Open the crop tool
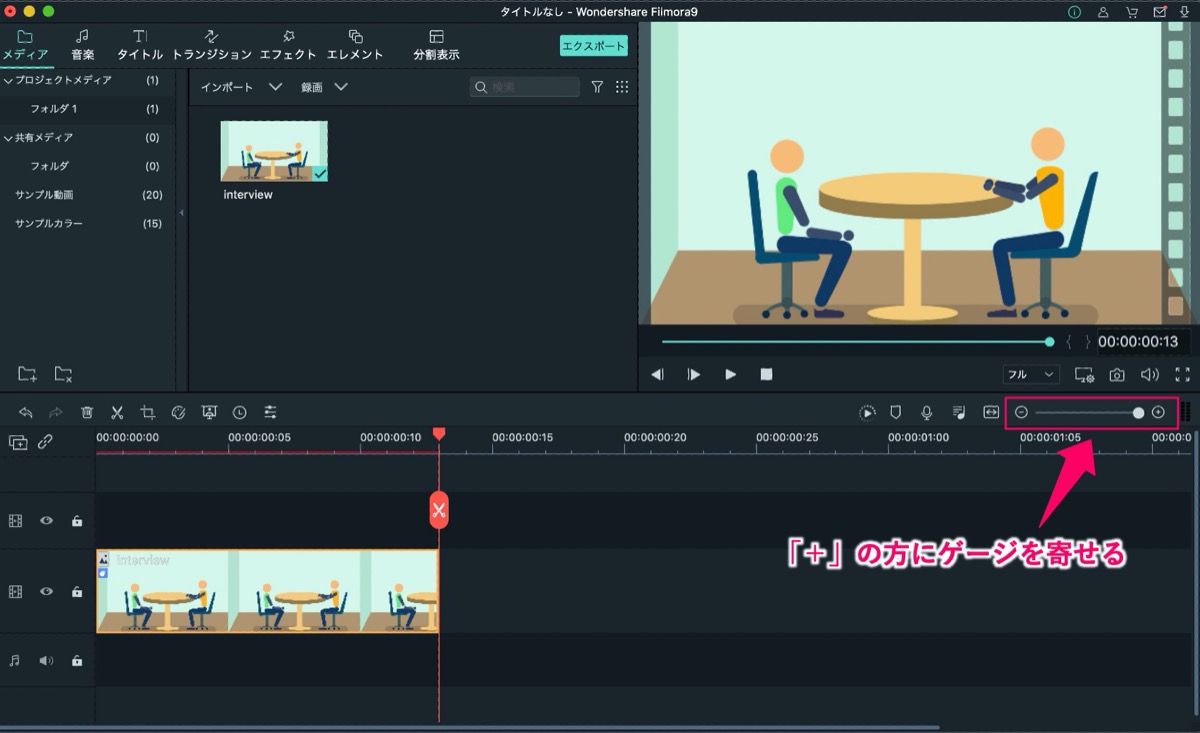1200x733 pixels. point(148,412)
